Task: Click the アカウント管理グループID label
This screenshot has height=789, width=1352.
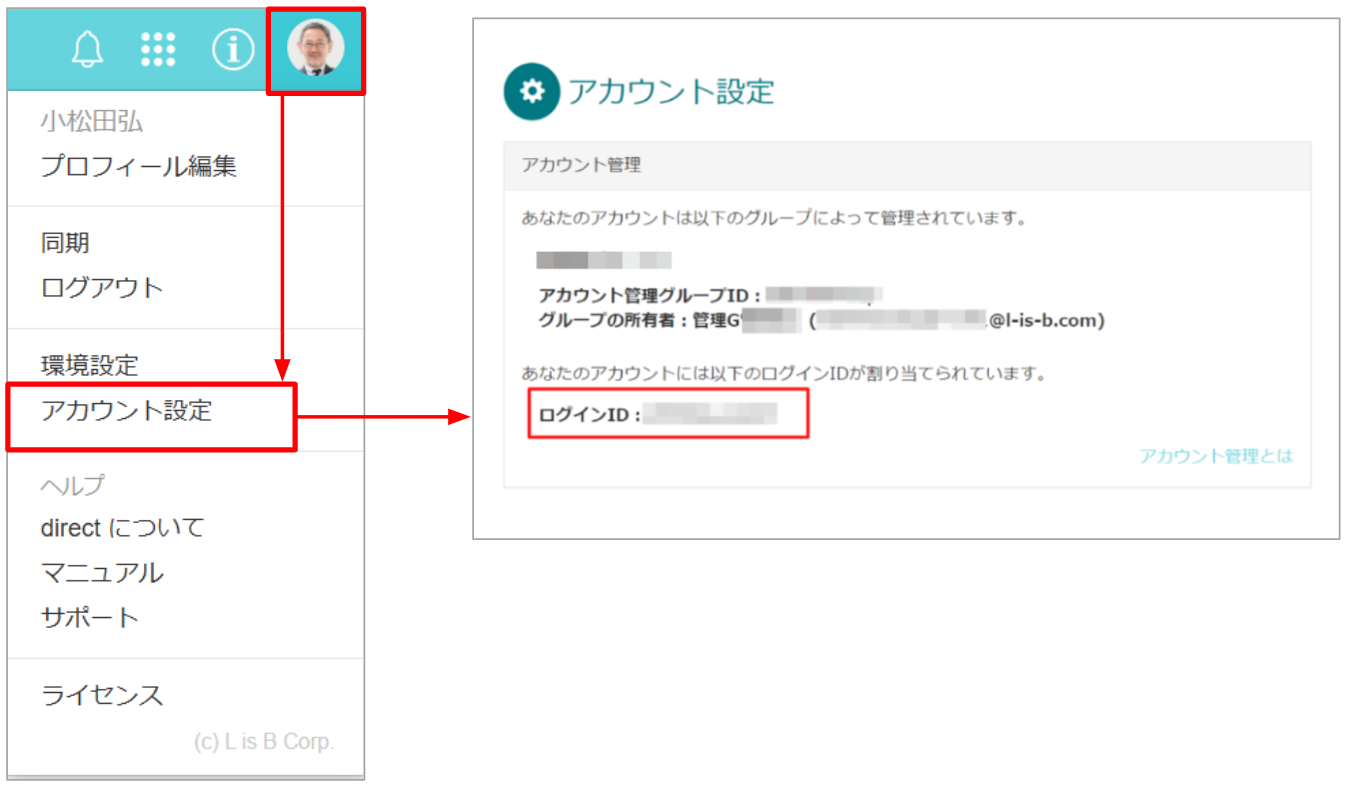Action: click(x=650, y=295)
